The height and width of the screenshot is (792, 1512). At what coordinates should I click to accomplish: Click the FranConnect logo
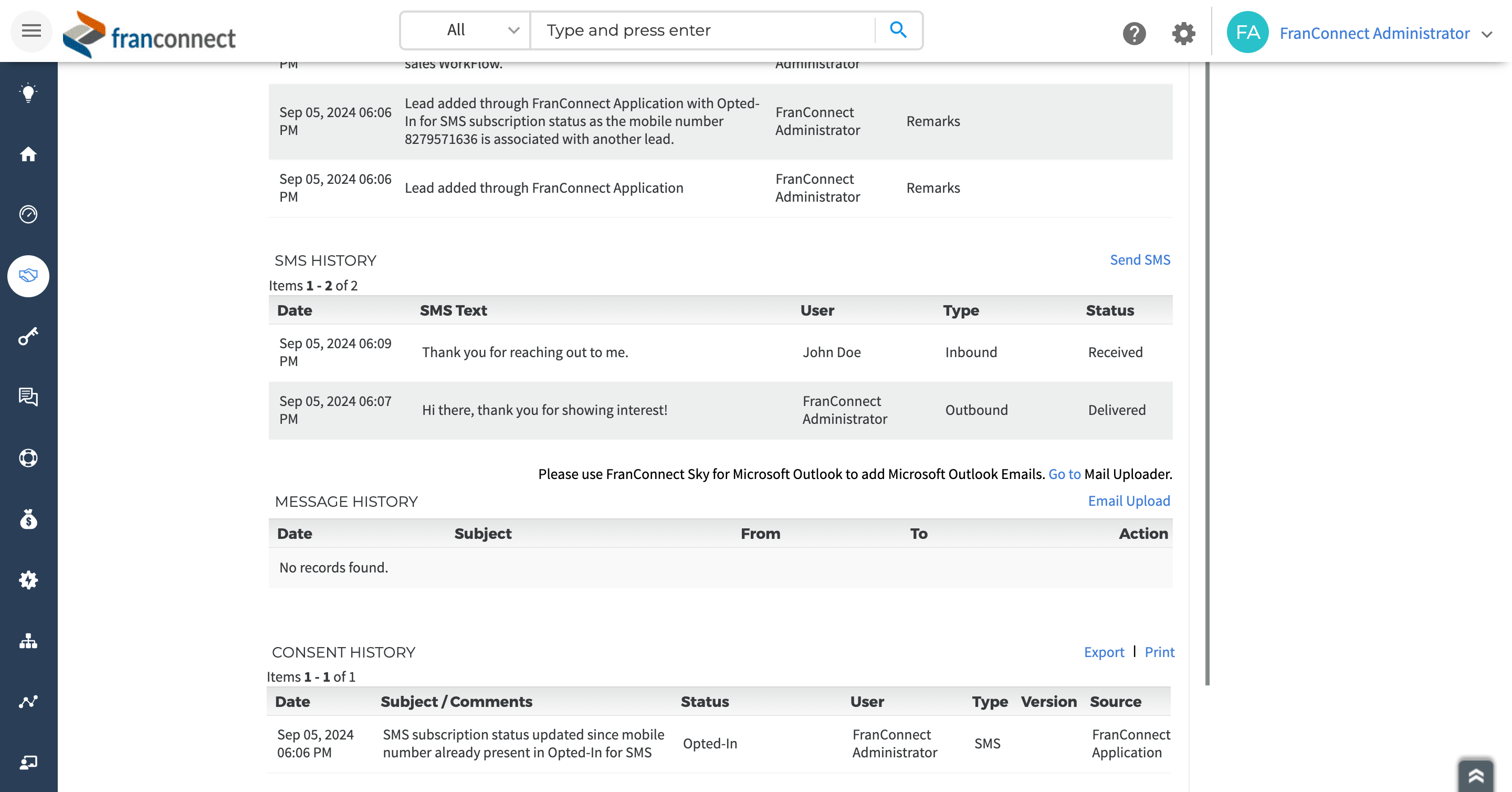pyautogui.click(x=149, y=34)
